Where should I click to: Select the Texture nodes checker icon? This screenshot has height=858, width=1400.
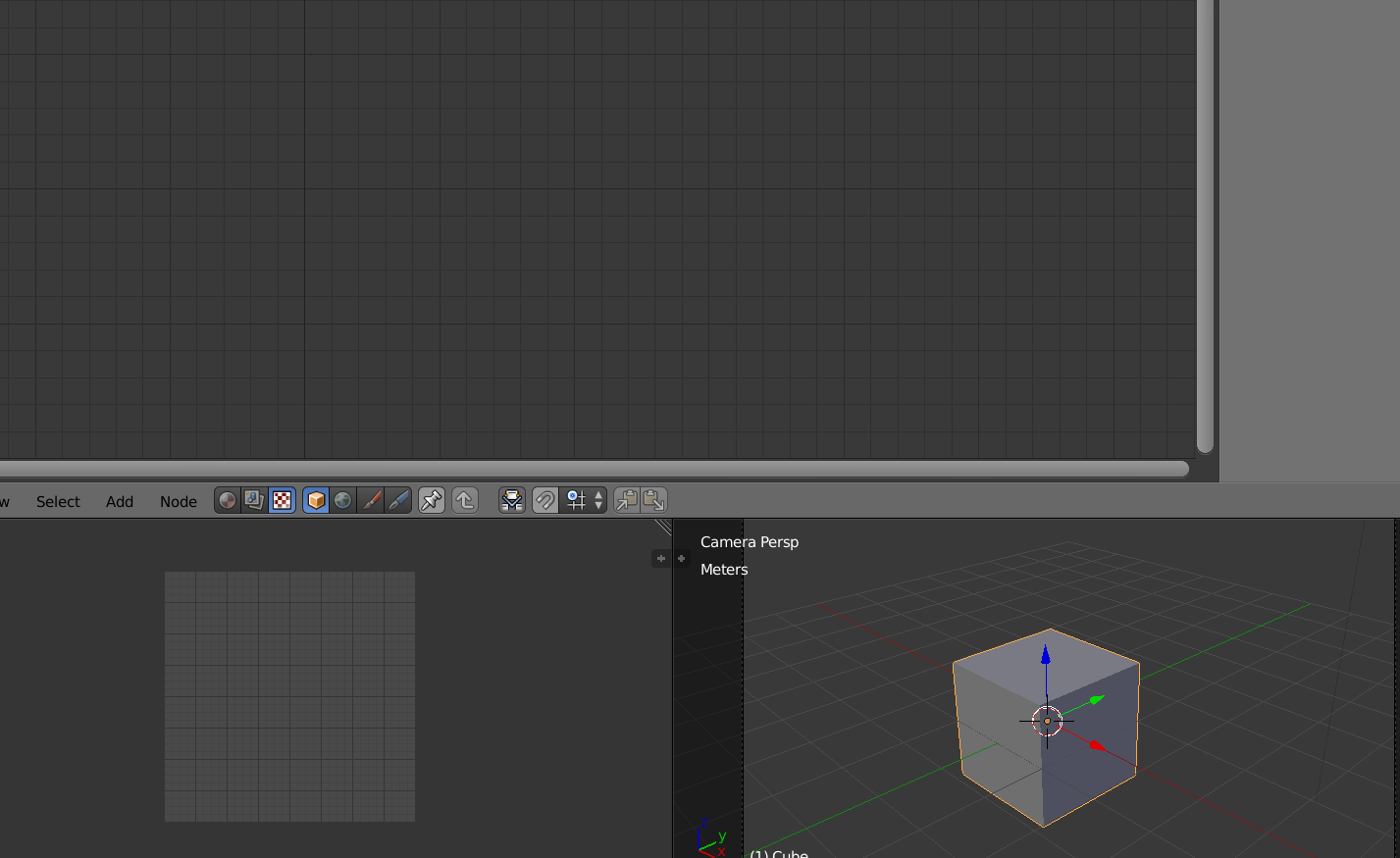[x=283, y=500]
